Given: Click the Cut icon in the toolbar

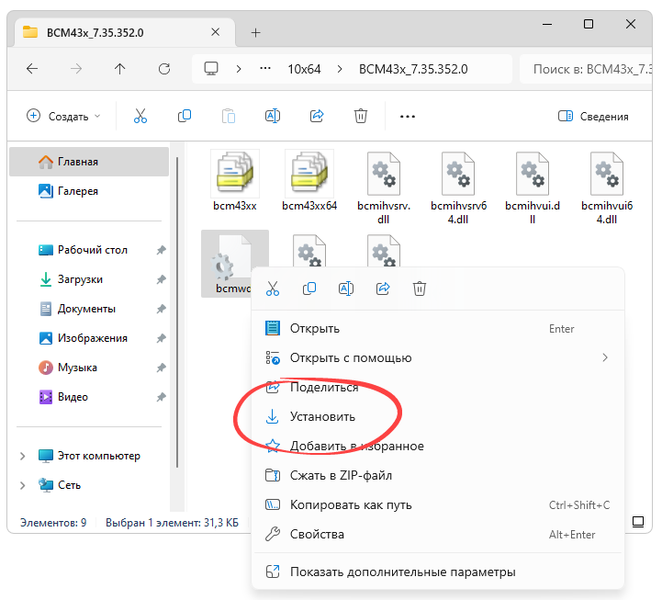Looking at the screenshot, I should (x=140, y=116).
